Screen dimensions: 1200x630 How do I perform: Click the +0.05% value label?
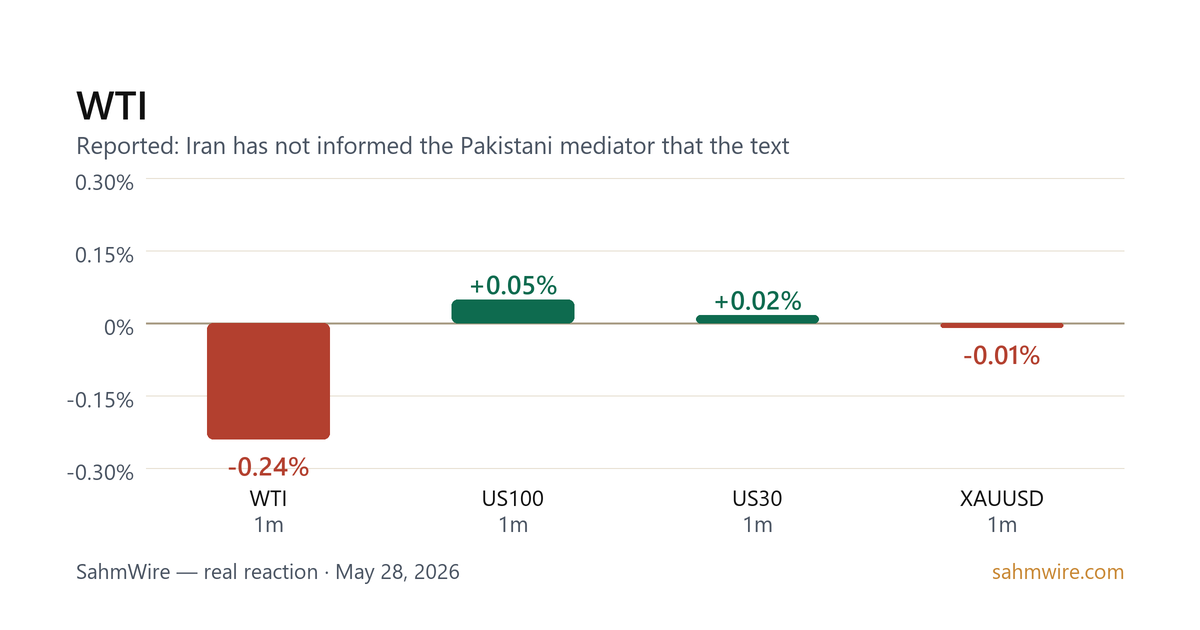click(513, 285)
